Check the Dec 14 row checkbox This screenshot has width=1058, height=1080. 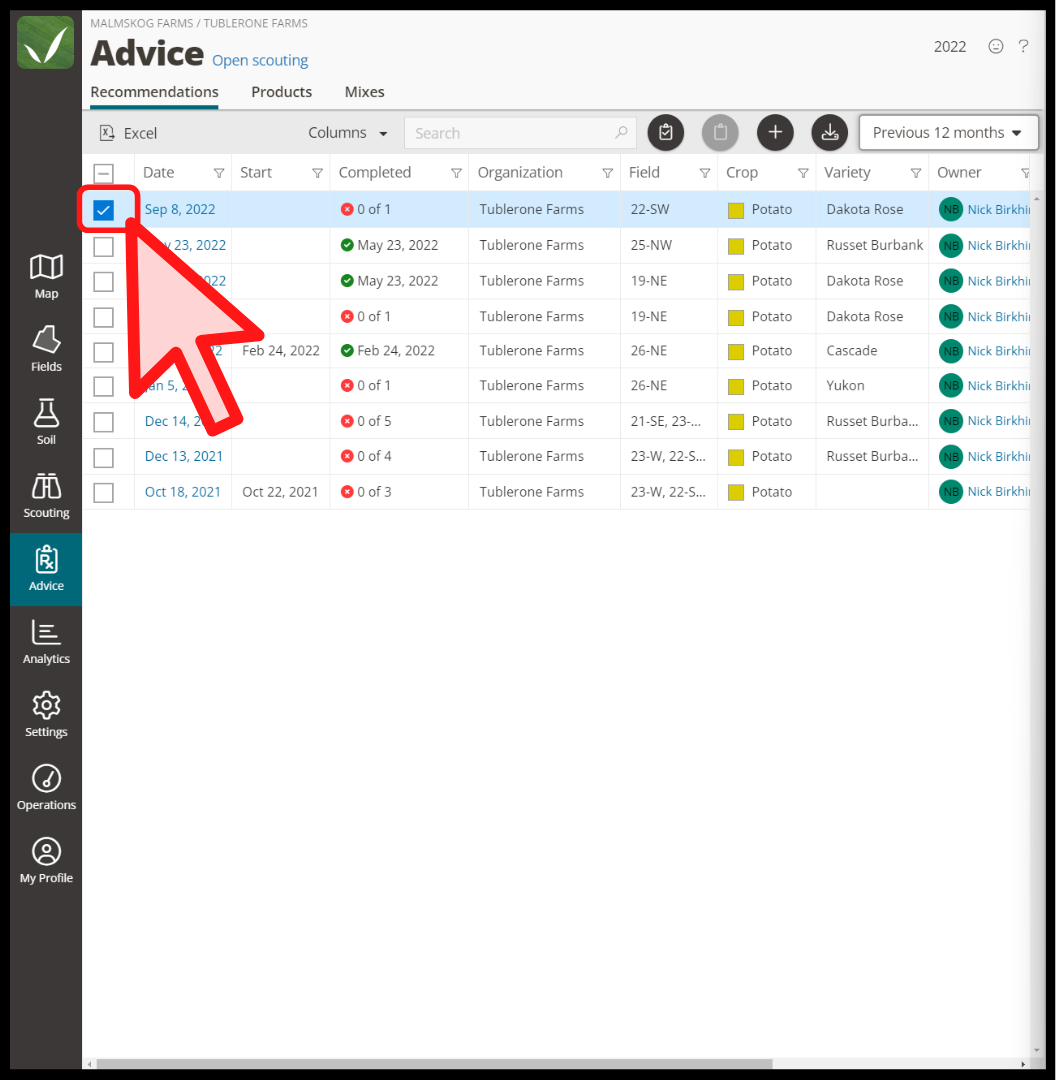(103, 422)
